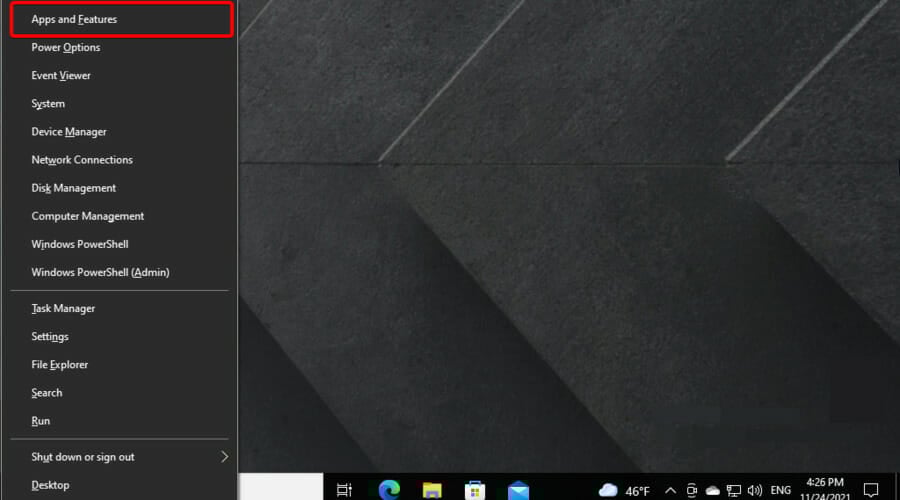Viewport: 900px width, 500px height.
Task: Open Device Manager
Action: 121,132
